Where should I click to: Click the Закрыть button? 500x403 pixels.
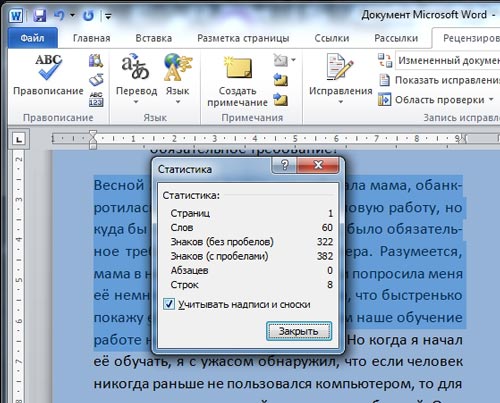click(299, 331)
